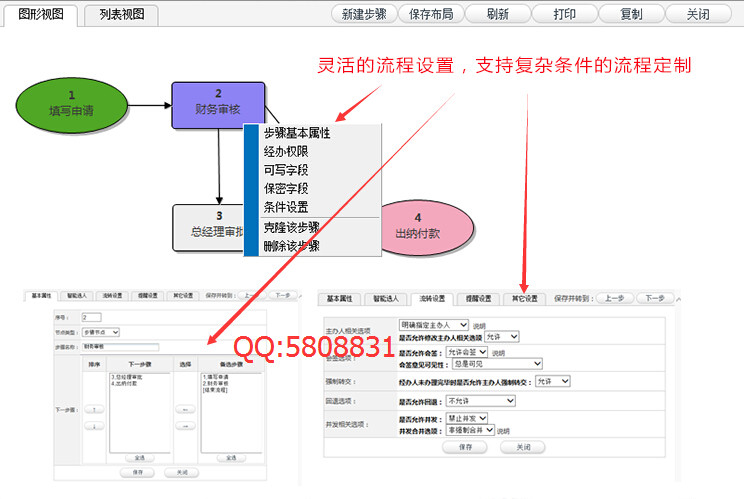Click the top 关闭 button

pos(698,14)
